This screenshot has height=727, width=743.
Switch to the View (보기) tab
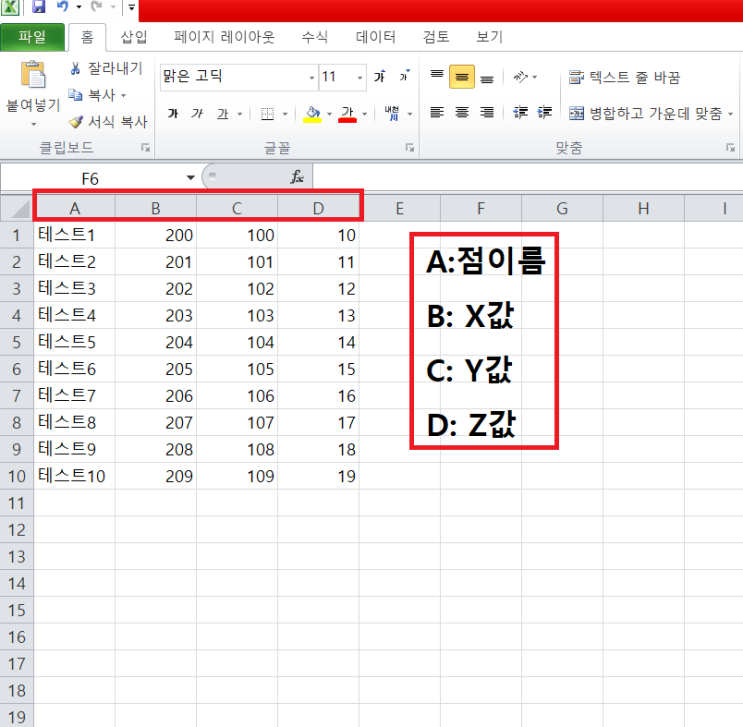489,37
